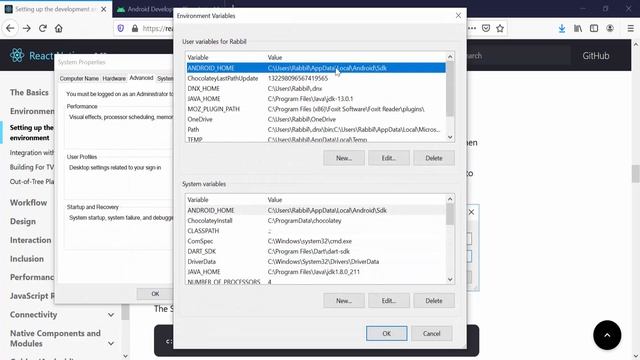Reload the page in Firefox

(x=42, y=28)
